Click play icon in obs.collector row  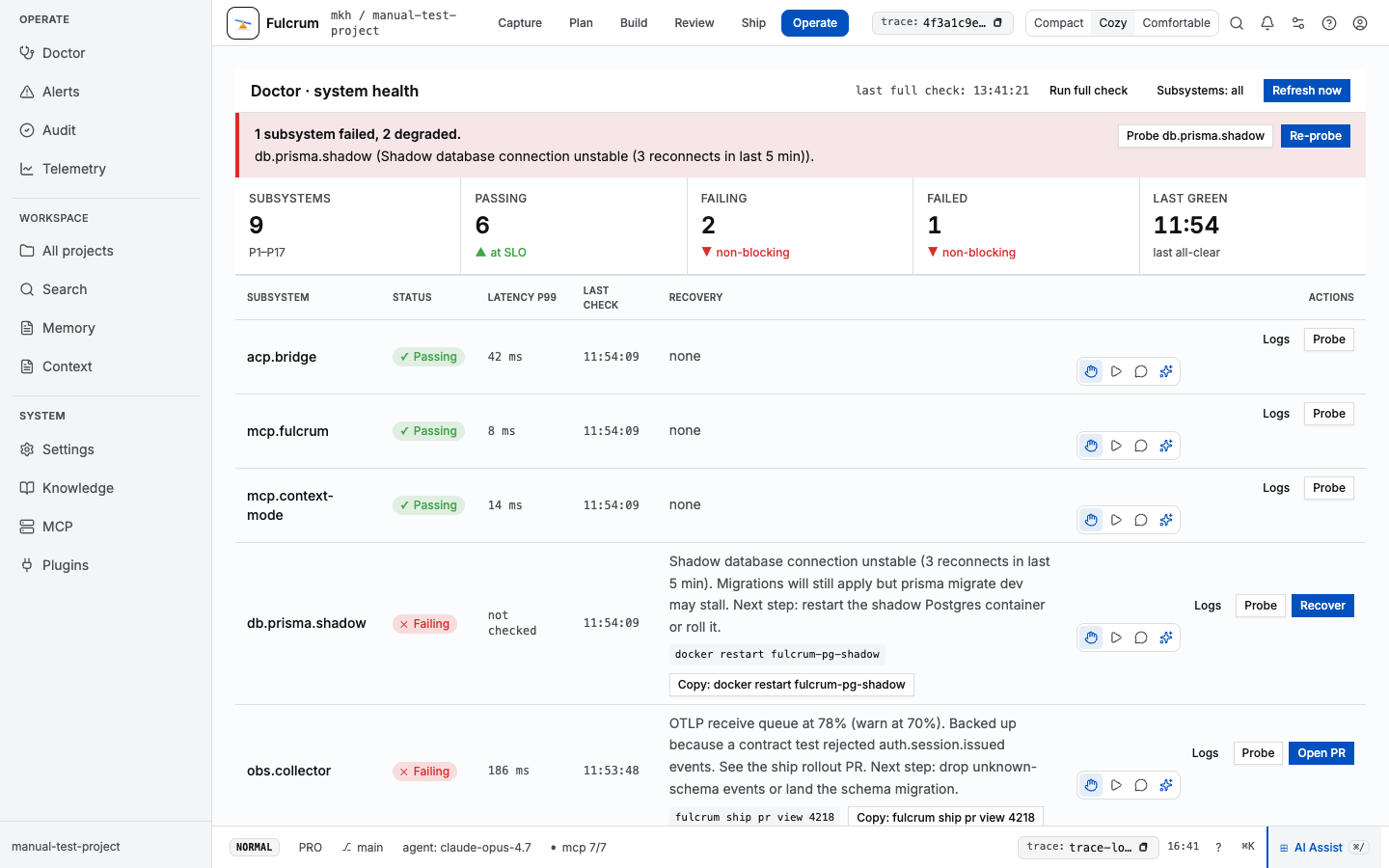1116,785
